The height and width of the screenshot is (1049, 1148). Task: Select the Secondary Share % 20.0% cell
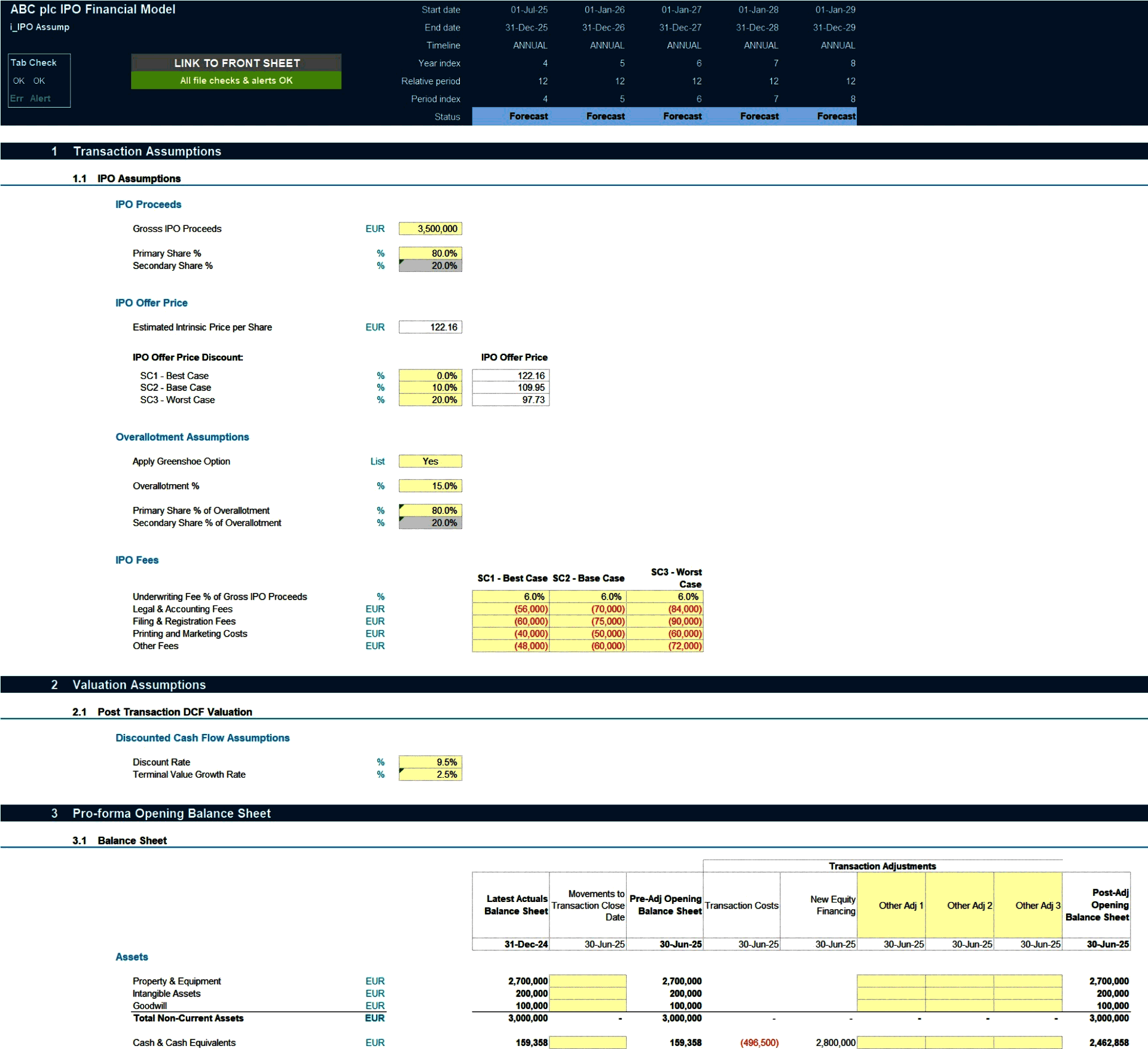coord(430,265)
